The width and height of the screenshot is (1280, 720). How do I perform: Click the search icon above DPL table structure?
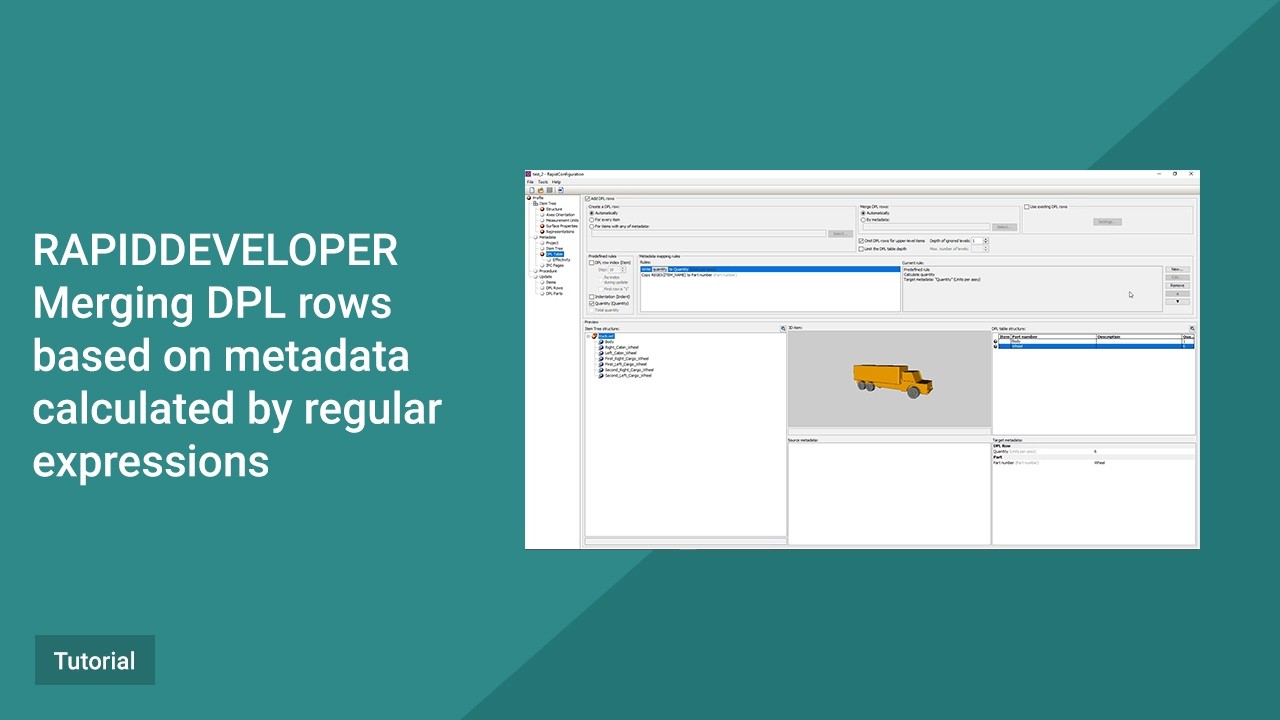point(1192,328)
